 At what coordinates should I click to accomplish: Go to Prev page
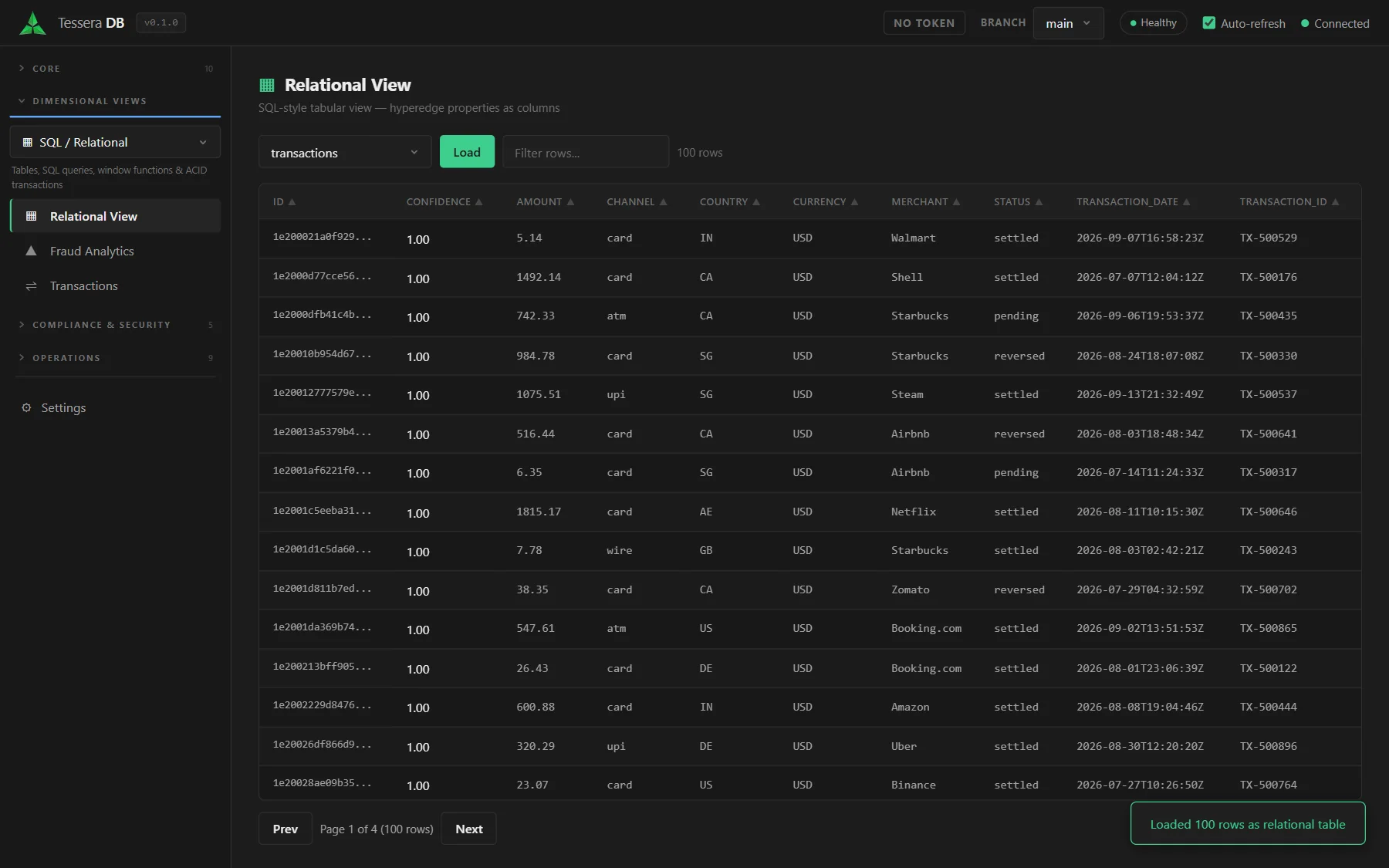(x=285, y=829)
